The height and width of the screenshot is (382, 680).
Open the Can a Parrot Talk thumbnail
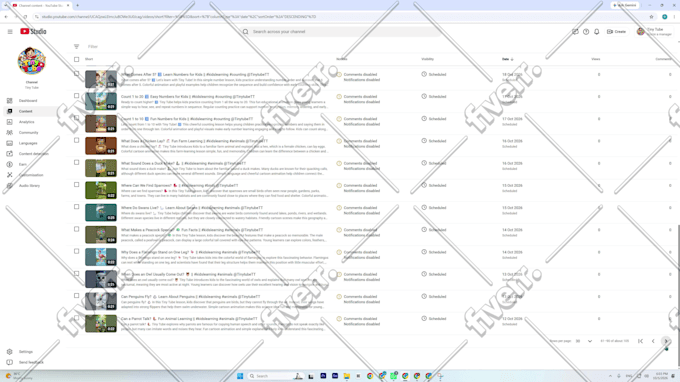tap(101, 324)
